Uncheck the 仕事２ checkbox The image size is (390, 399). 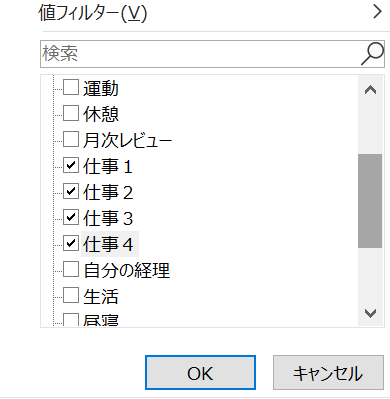pos(71,191)
